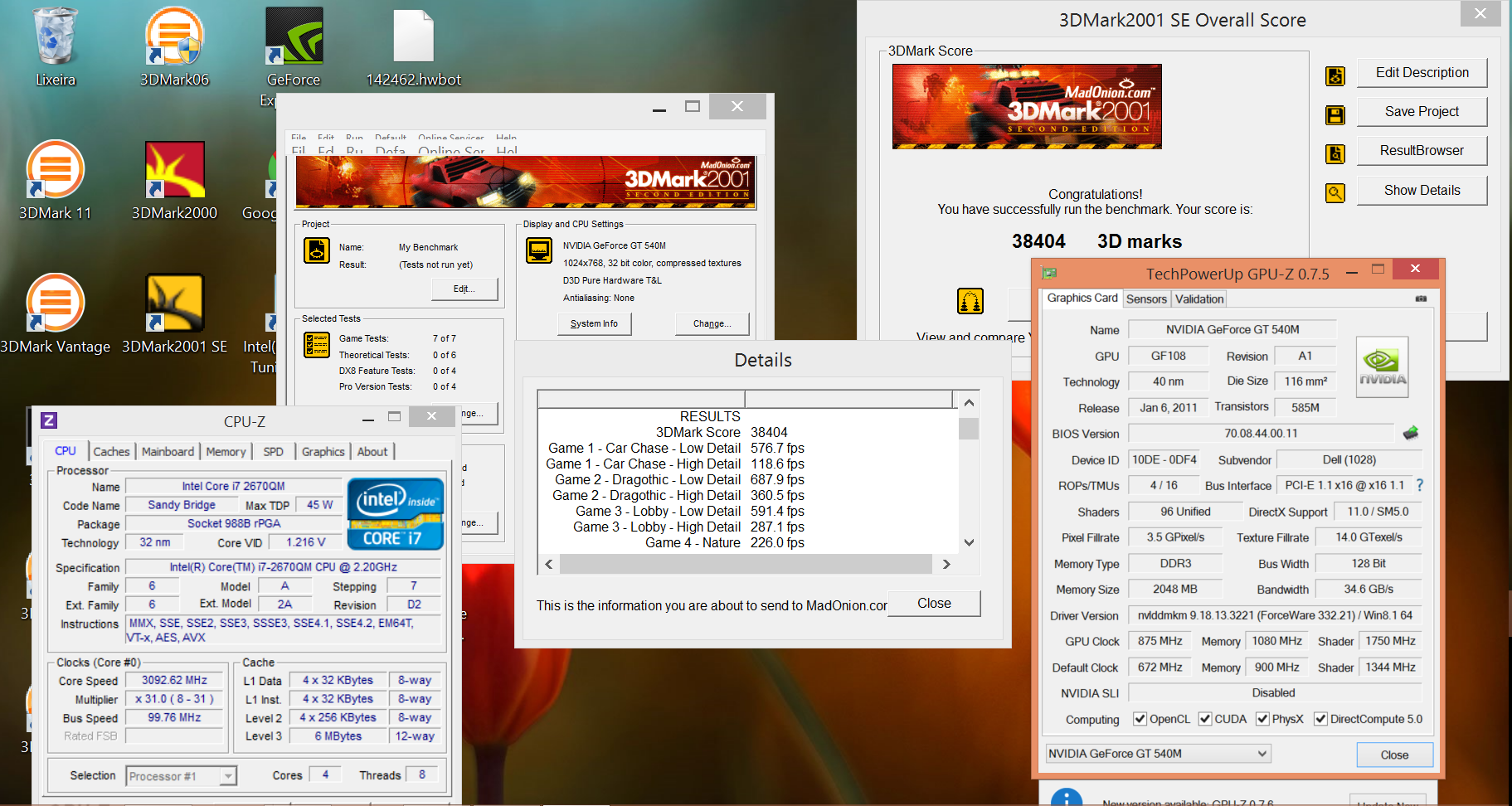Click the yellow View and compare icon
The height and width of the screenshot is (806, 1512).
pos(970,301)
